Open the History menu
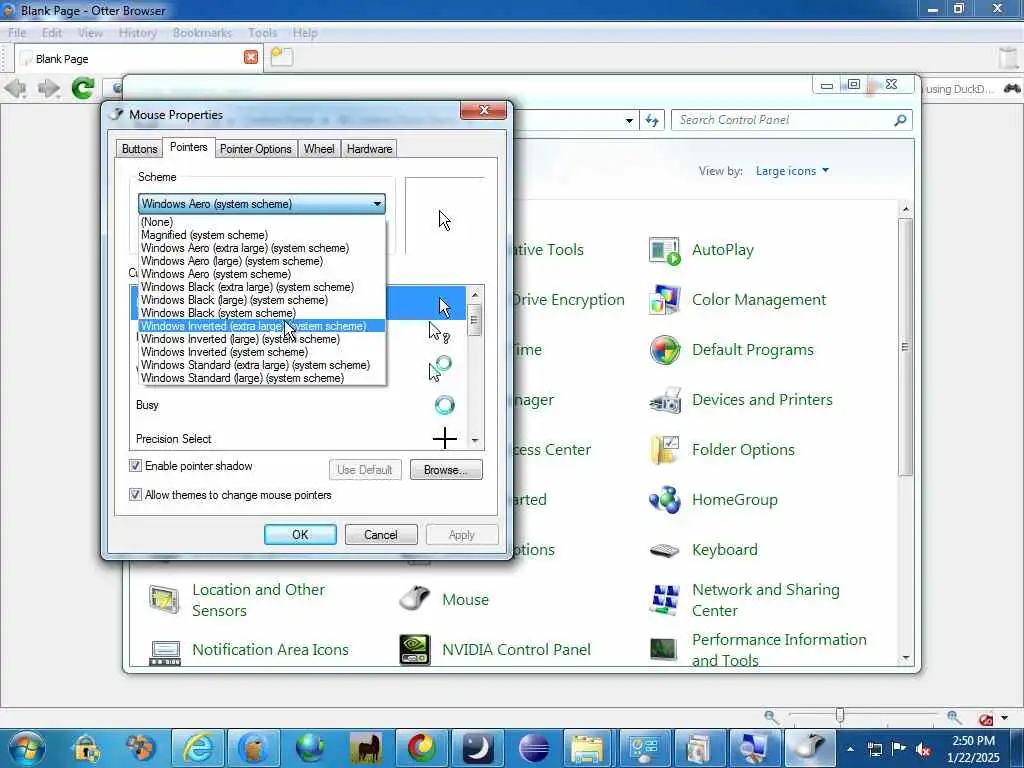Screen dimensions: 1024x768 click(x=137, y=33)
